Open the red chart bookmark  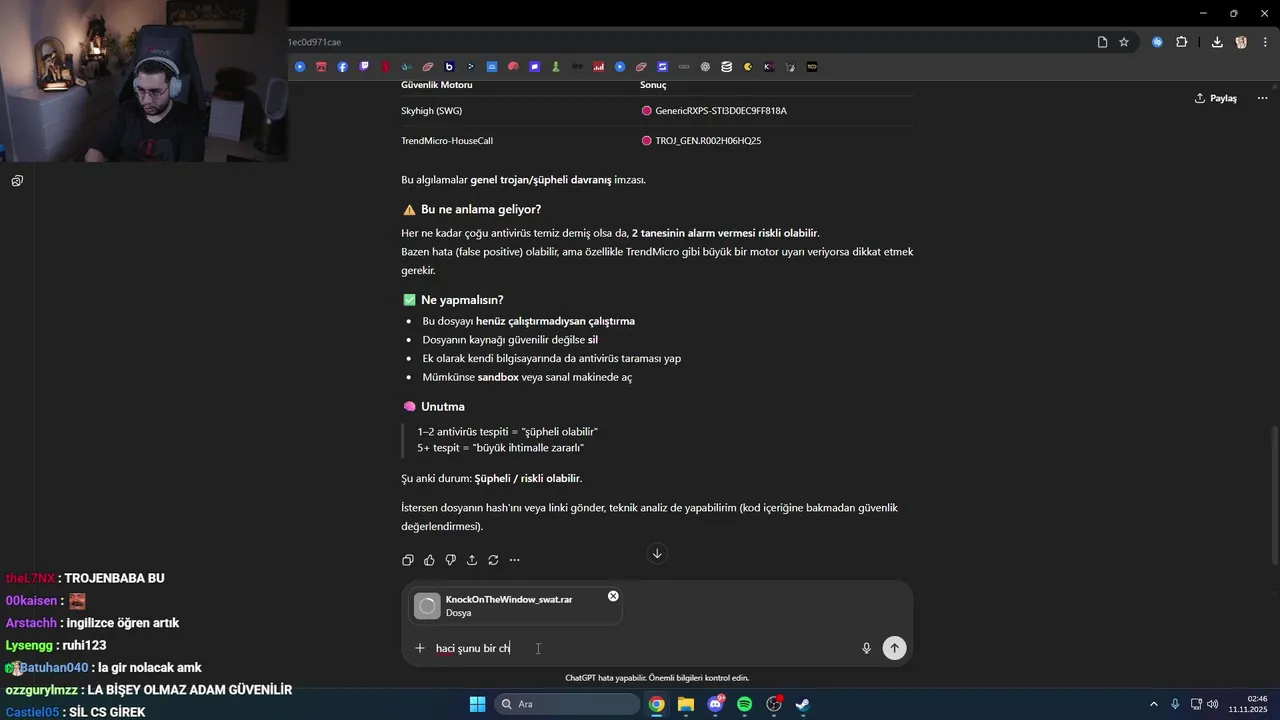[x=599, y=67]
